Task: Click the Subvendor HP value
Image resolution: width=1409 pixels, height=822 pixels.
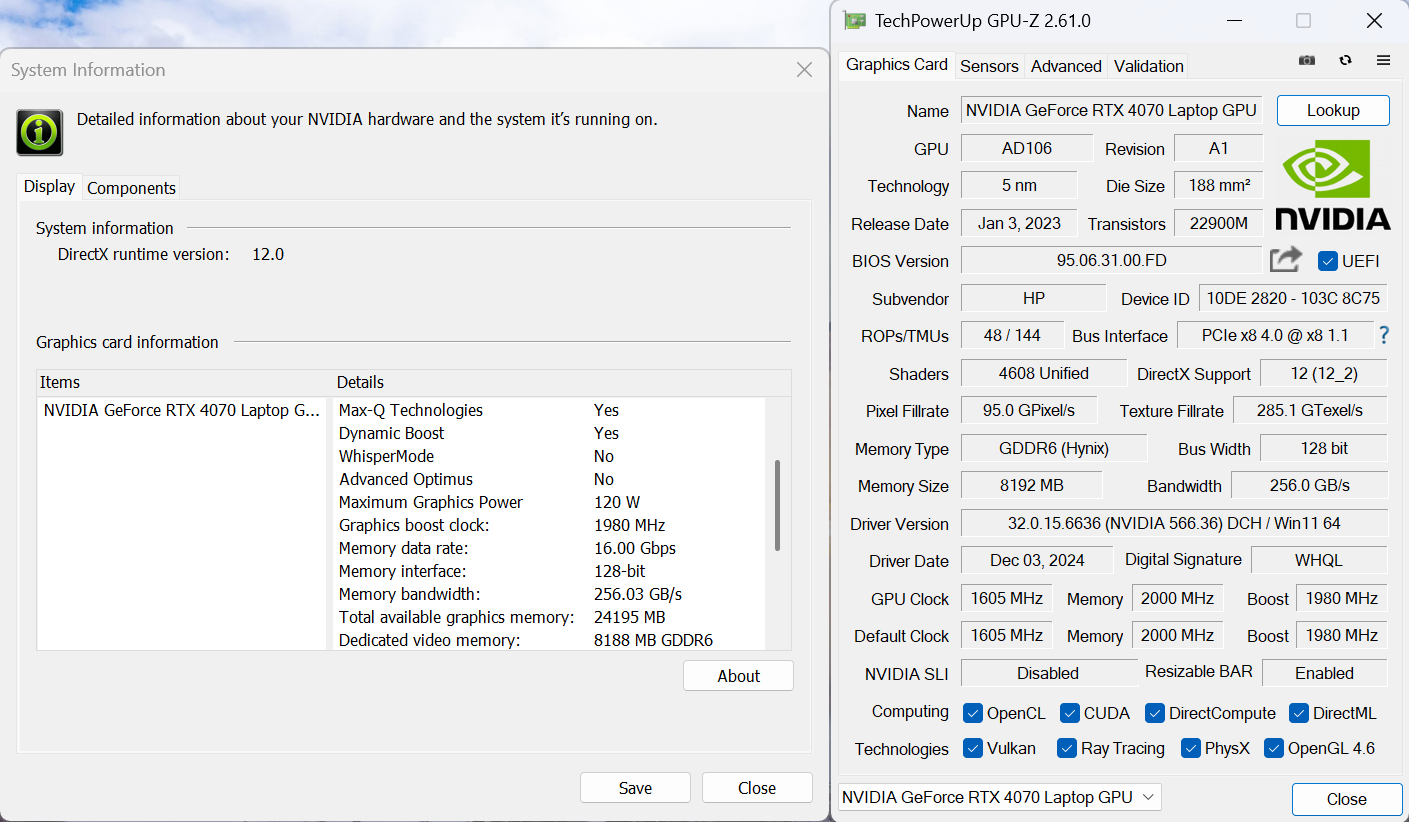Action: pos(1034,298)
